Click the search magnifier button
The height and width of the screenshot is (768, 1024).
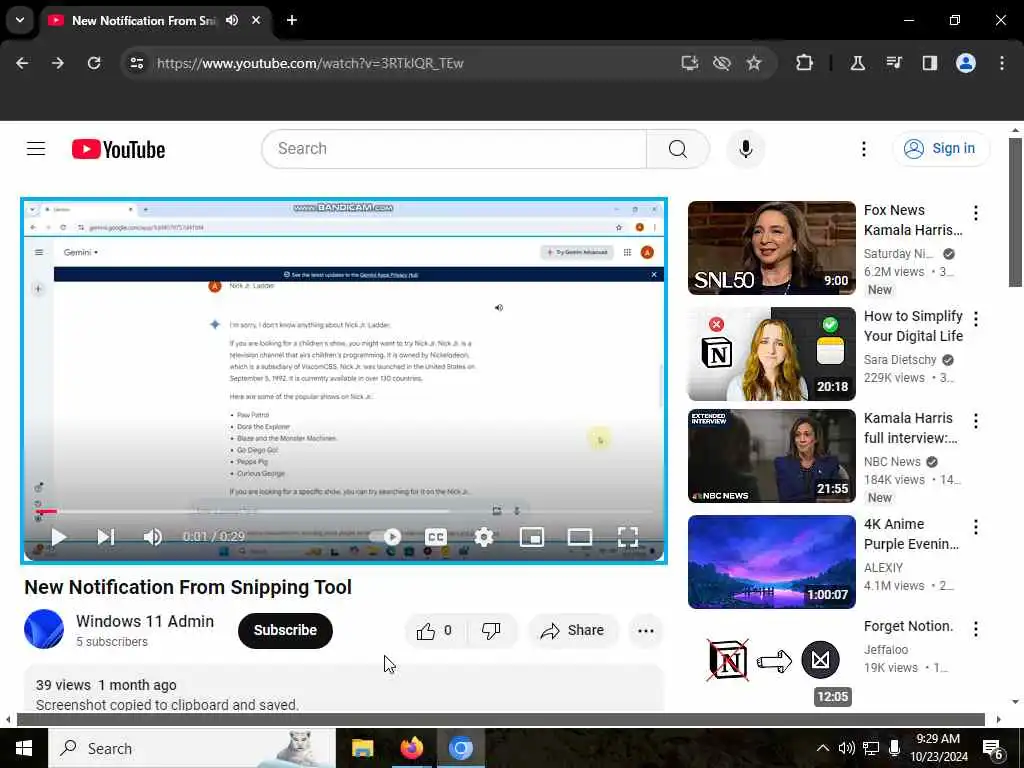point(678,149)
